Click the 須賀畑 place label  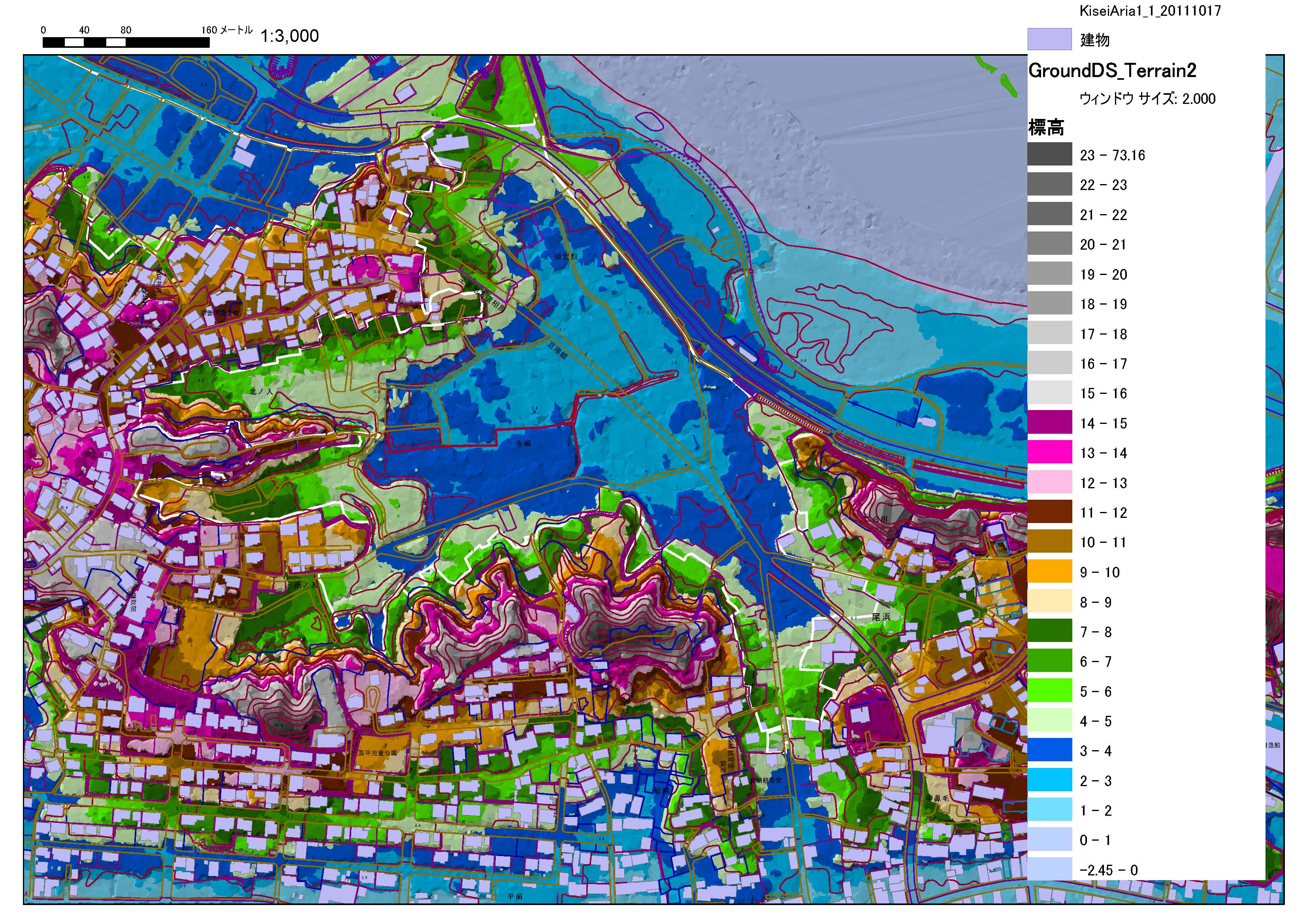[x=566, y=257]
